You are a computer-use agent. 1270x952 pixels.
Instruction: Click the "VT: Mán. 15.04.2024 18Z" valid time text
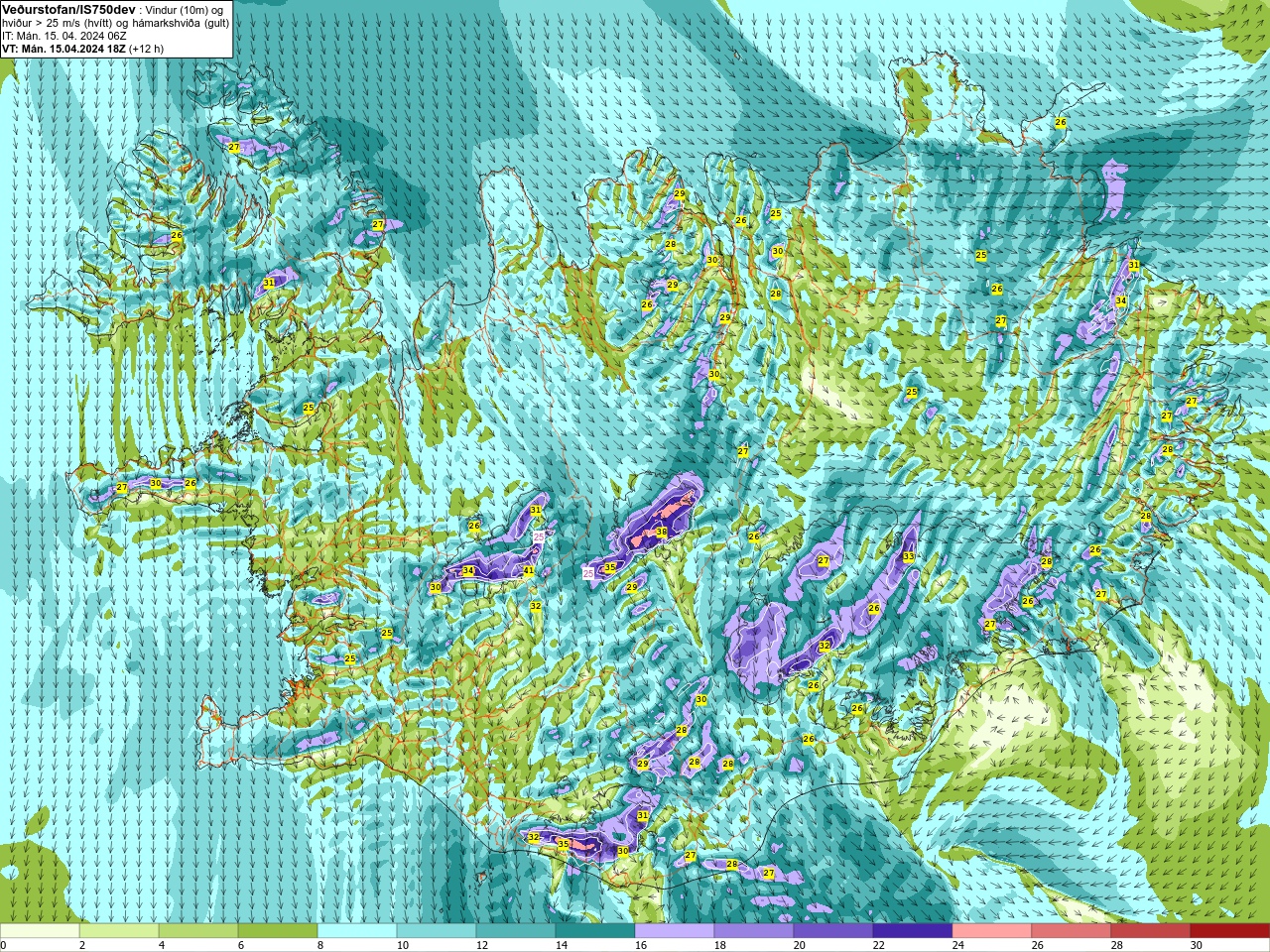63,49
